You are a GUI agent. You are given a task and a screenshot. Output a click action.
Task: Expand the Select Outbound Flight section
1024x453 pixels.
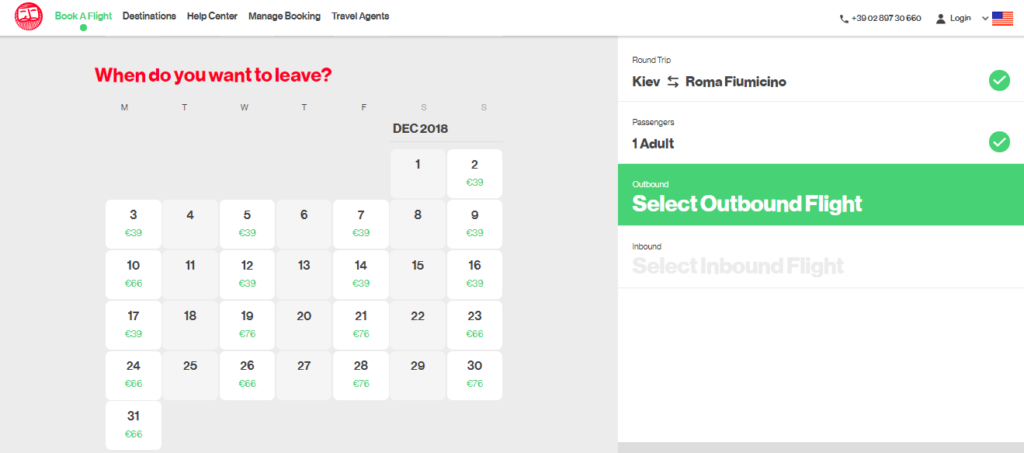tap(747, 204)
